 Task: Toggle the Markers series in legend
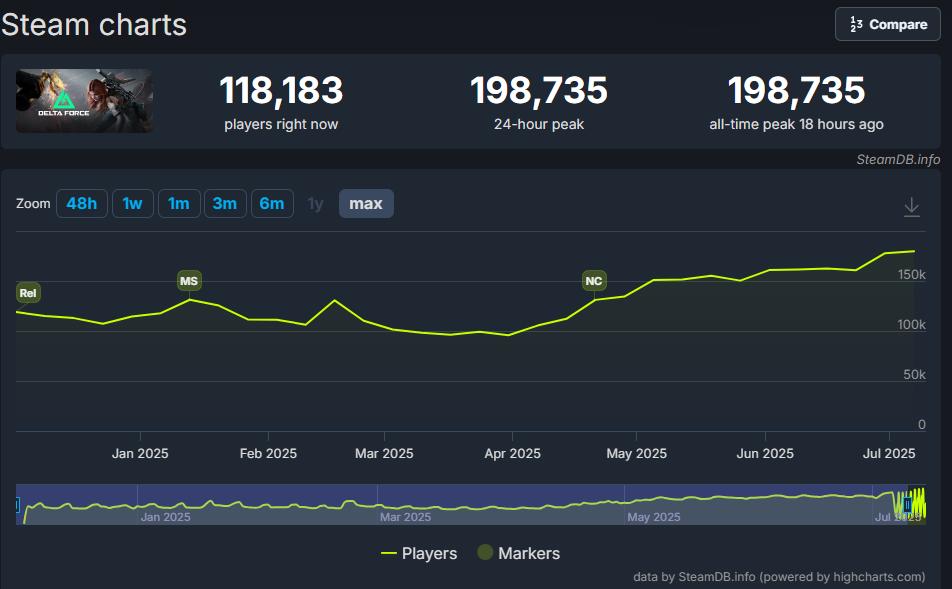[519, 553]
